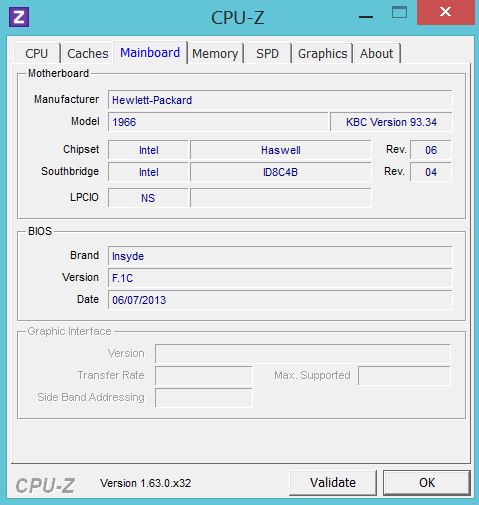This screenshot has width=479, height=505.
Task: Click the BIOS Version label
Action: point(80,277)
